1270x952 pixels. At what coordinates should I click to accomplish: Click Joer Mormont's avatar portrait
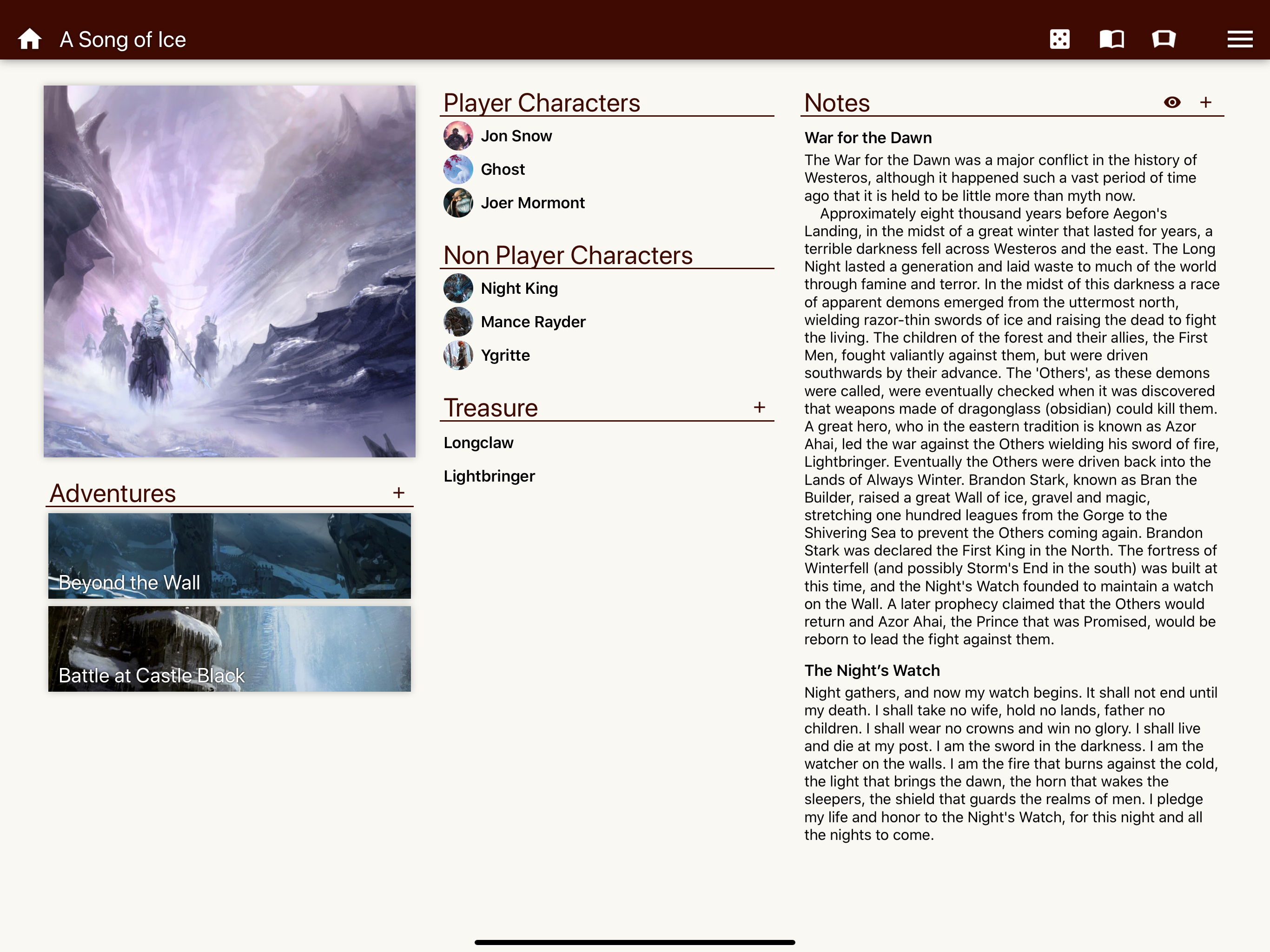click(x=458, y=203)
